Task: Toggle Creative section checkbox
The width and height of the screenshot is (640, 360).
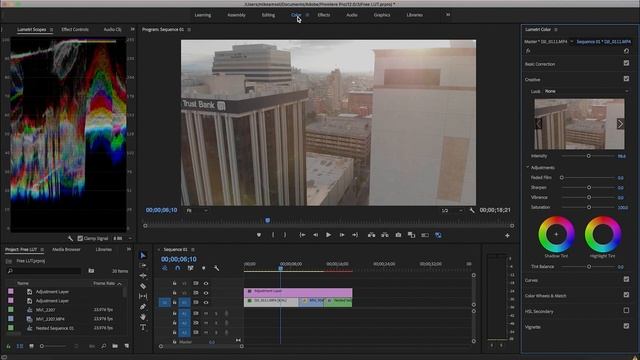Action: pos(627,79)
